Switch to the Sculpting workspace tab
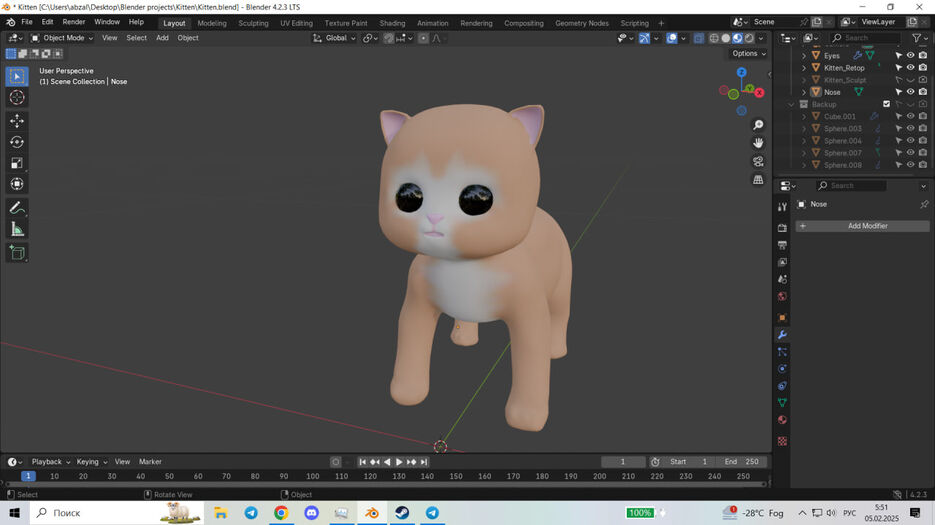 (253, 23)
